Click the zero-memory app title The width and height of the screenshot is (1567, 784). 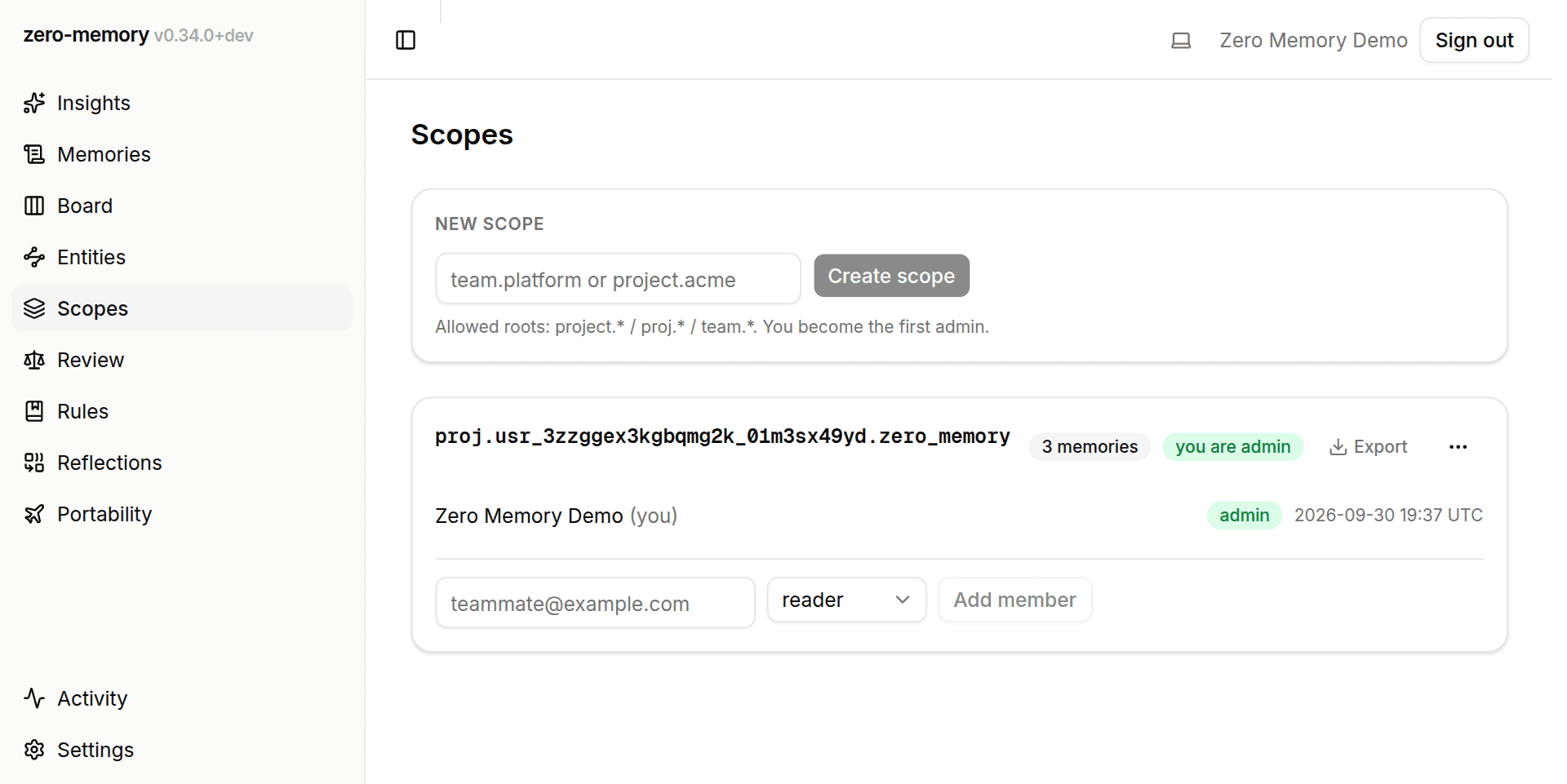pos(86,35)
